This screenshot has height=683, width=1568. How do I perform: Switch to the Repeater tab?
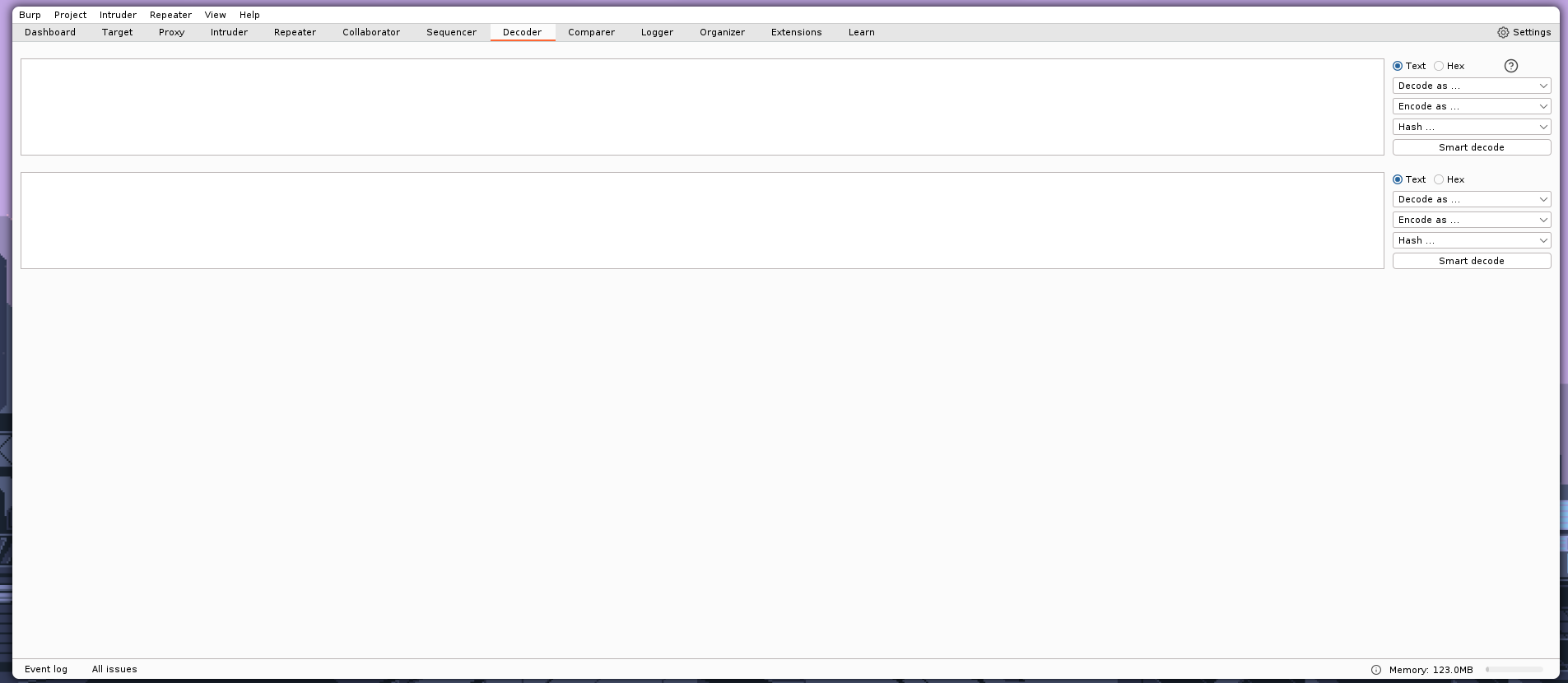tap(295, 32)
